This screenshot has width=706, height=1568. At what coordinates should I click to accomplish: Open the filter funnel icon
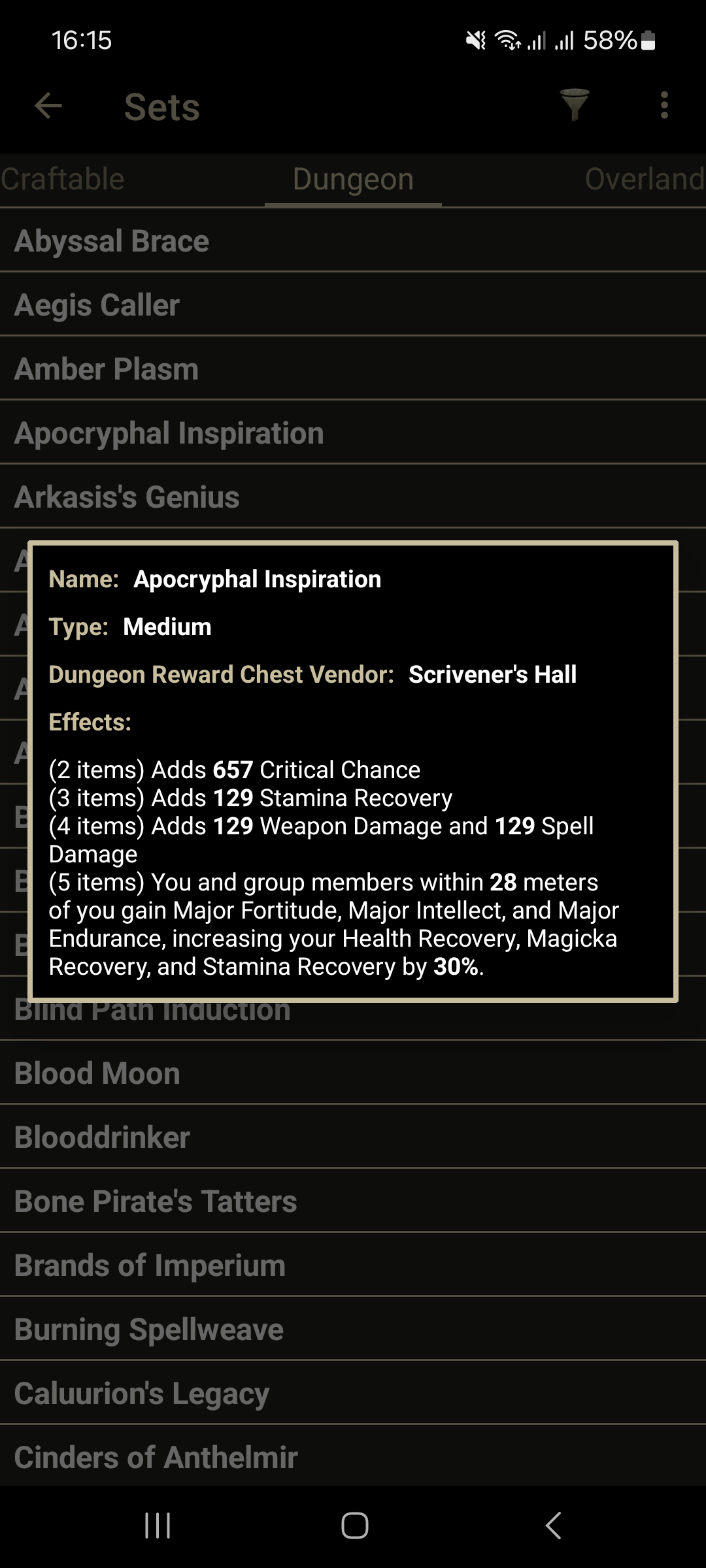(x=575, y=105)
